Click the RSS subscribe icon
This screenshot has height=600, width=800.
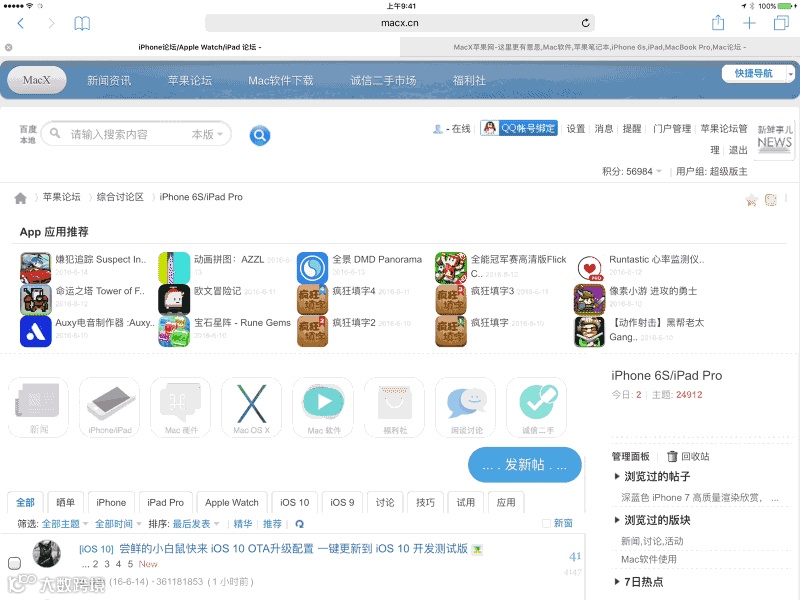770,200
